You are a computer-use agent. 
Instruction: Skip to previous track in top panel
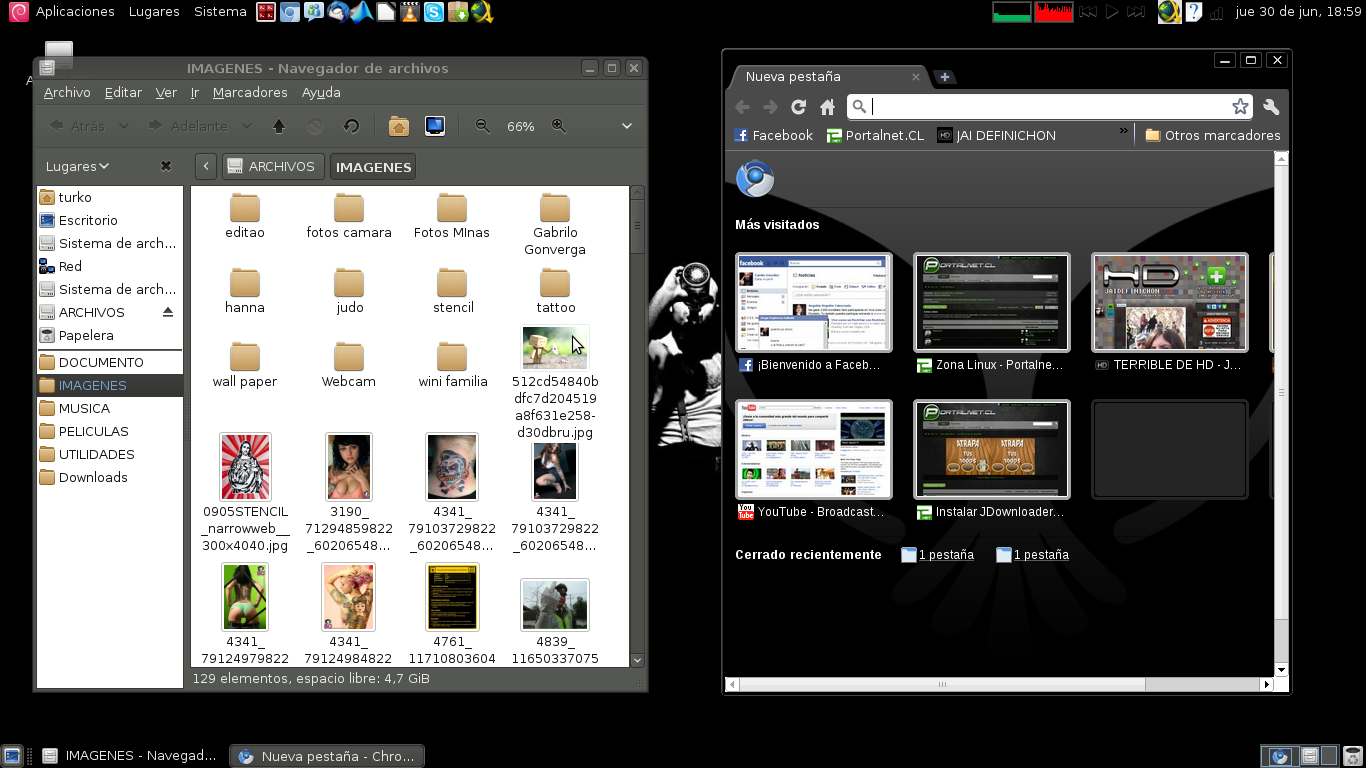pos(1088,12)
